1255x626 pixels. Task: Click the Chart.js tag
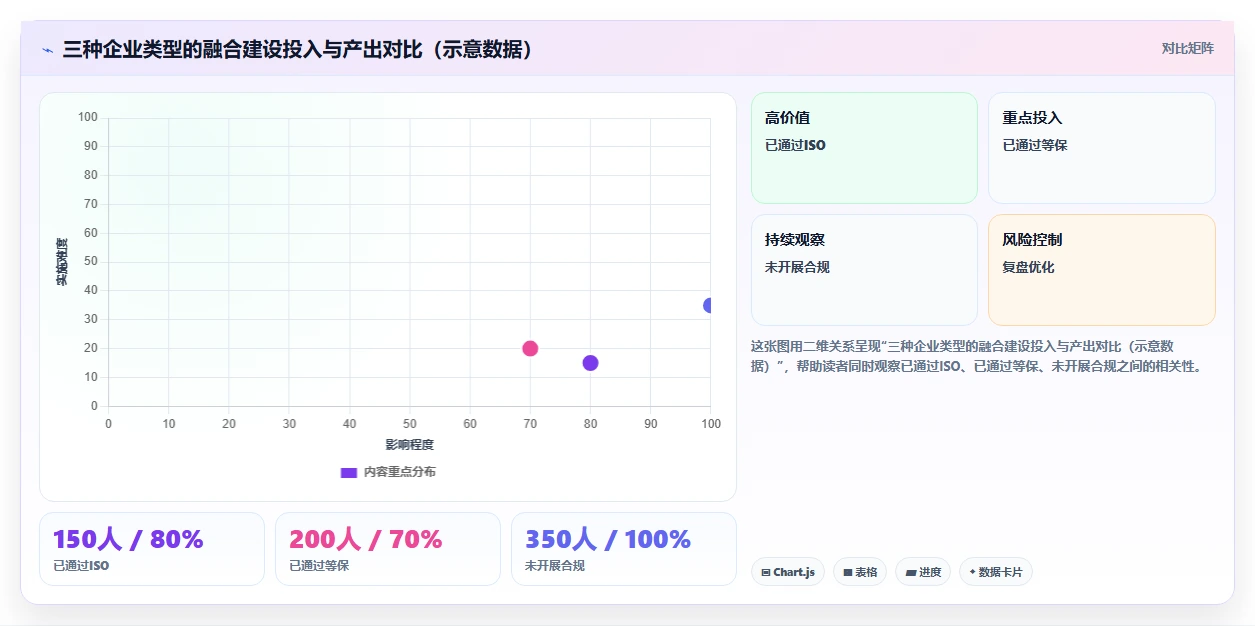coord(788,572)
